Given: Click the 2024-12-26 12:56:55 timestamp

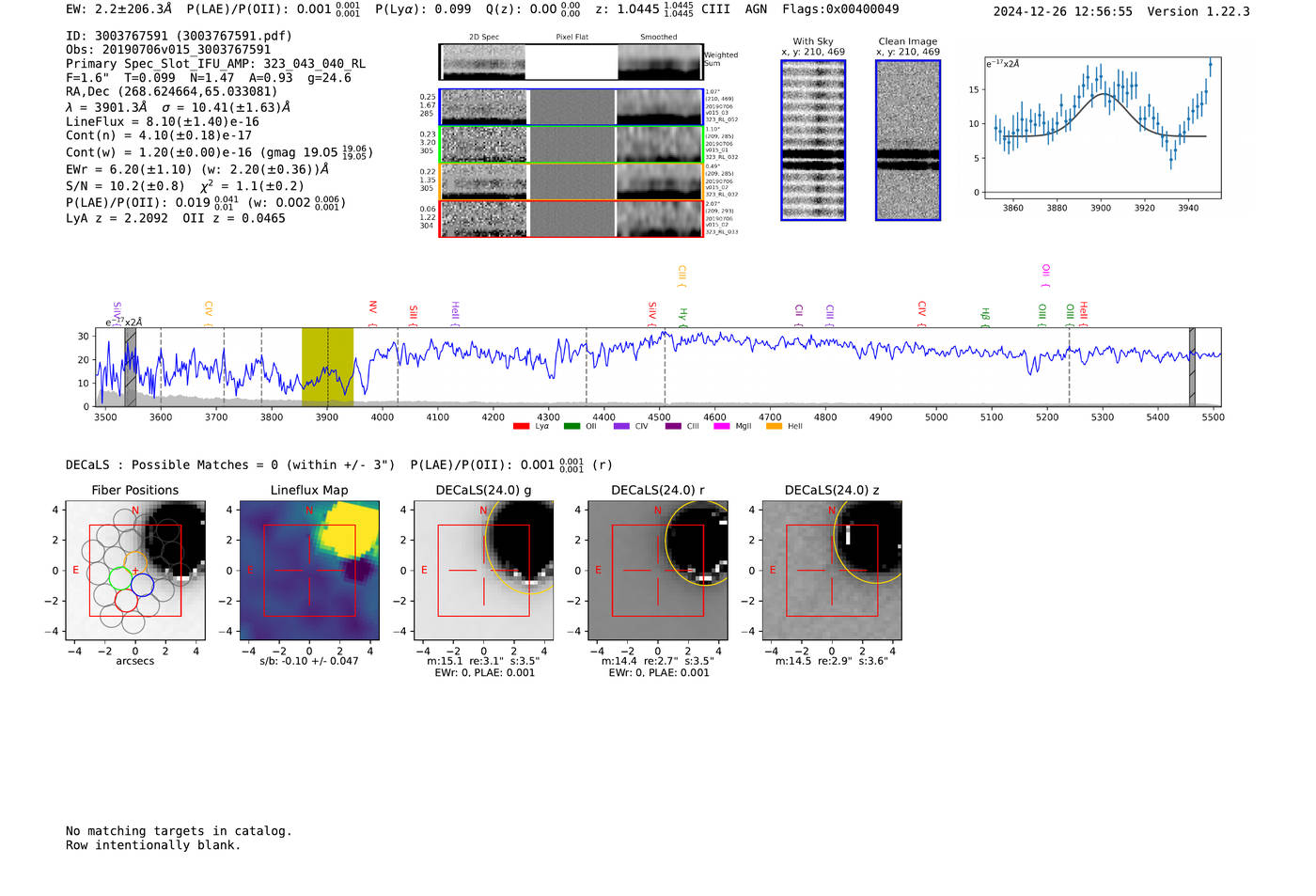Looking at the screenshot, I should pos(1063,11).
